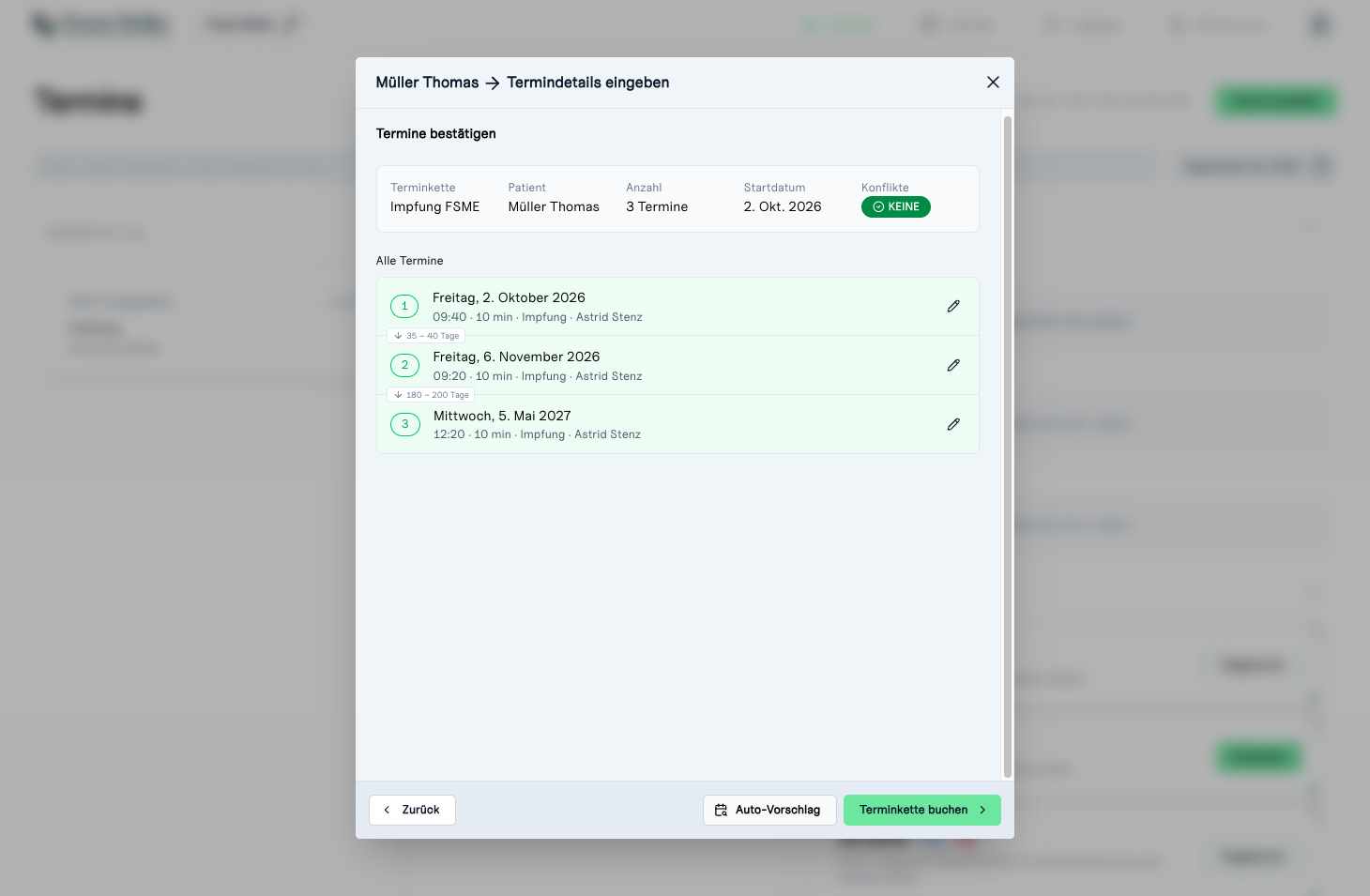This screenshot has height=896, width=1370.
Task: Click the KEINE conflicts badge
Action: [896, 206]
